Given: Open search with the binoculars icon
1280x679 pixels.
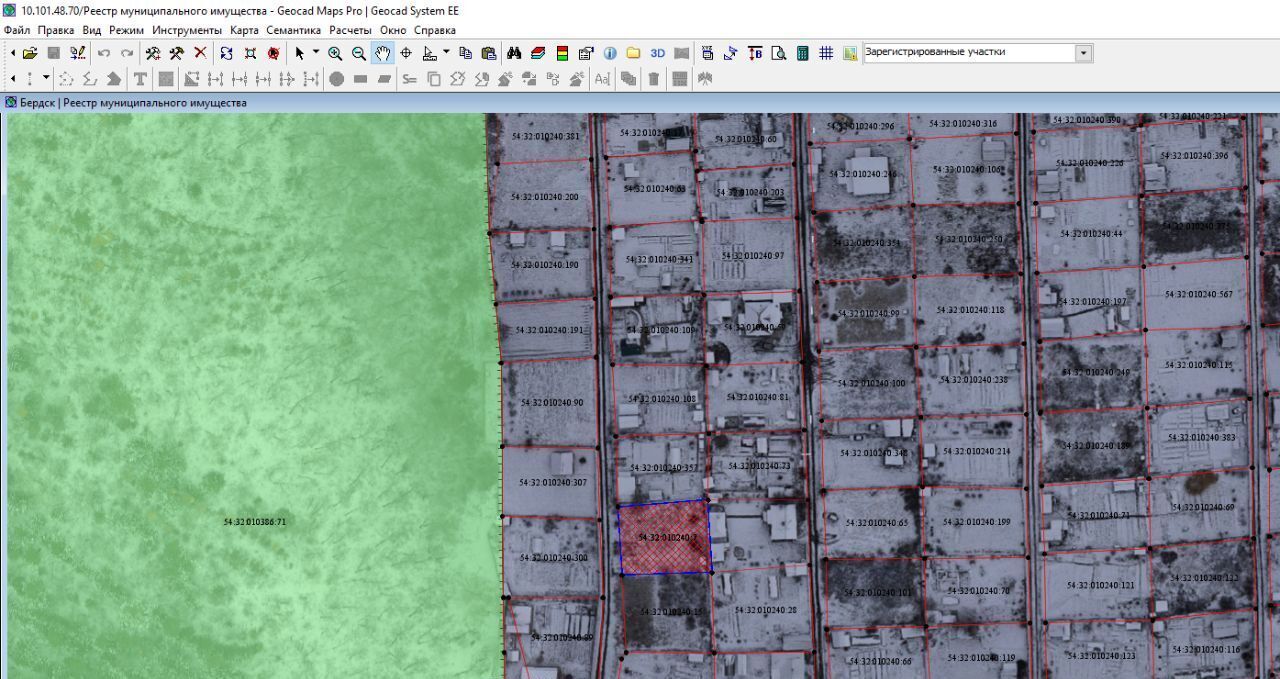Looking at the screenshot, I should pos(514,53).
